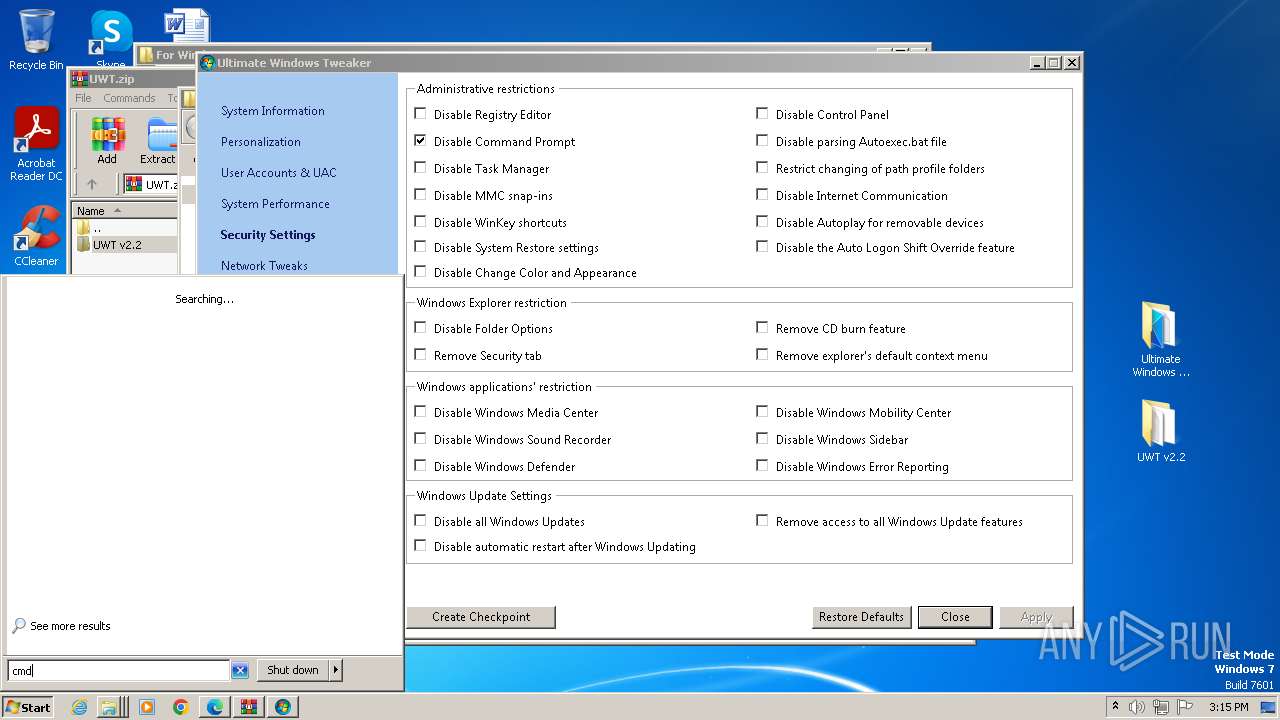Open the Recycle Bin desktop icon
The height and width of the screenshot is (720, 1280).
pos(36,40)
